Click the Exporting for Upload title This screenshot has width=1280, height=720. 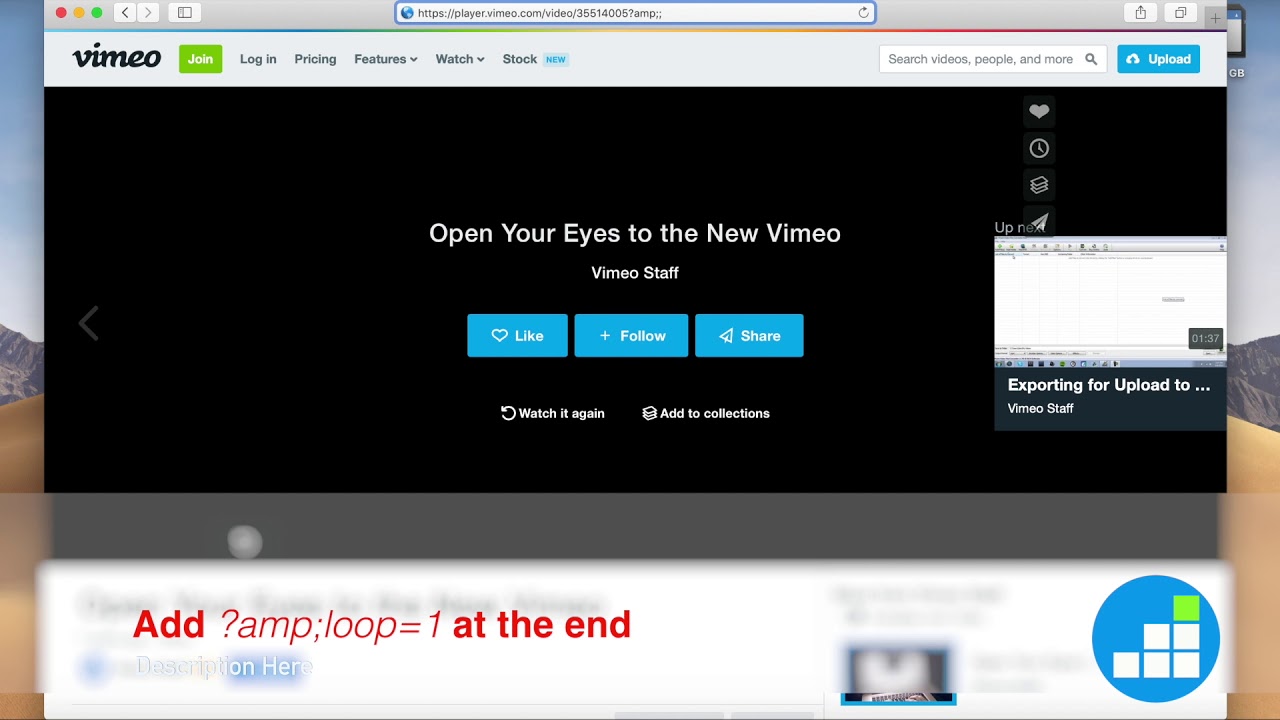pyautogui.click(x=1109, y=385)
